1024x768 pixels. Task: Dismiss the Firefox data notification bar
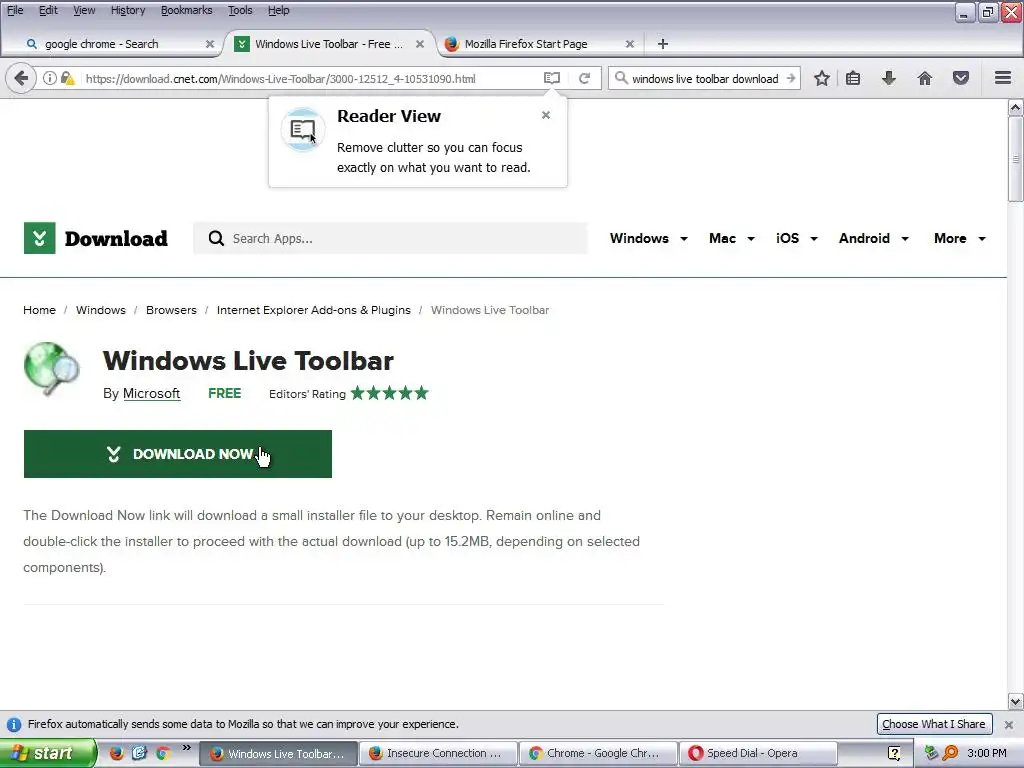(x=1009, y=724)
